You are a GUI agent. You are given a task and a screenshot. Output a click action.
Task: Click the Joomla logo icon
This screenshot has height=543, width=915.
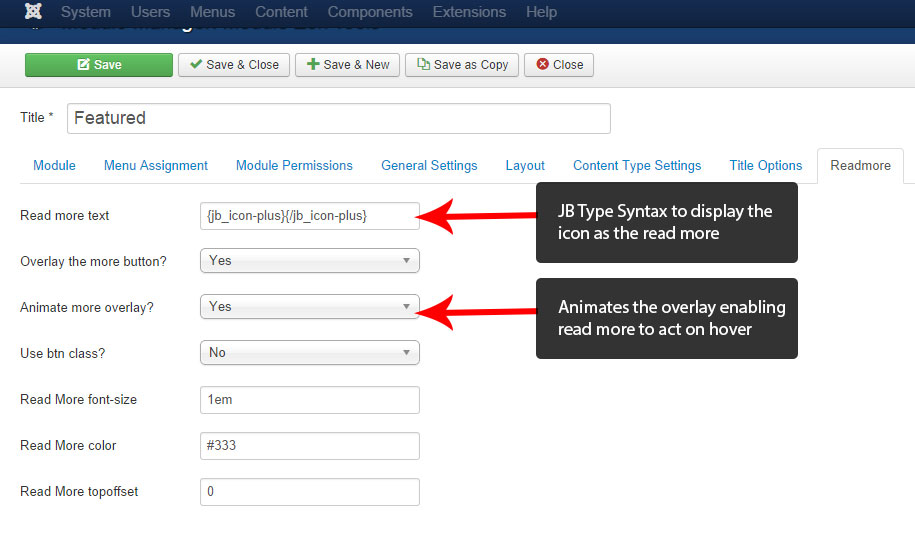point(34,12)
